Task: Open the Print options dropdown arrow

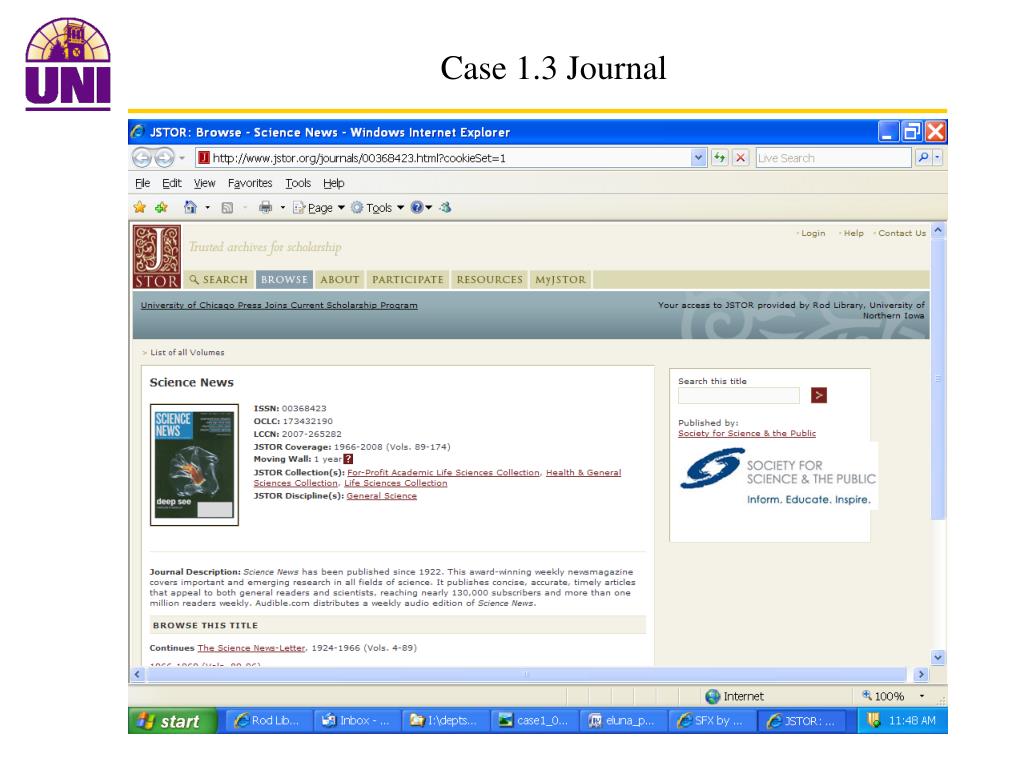Action: [x=283, y=208]
